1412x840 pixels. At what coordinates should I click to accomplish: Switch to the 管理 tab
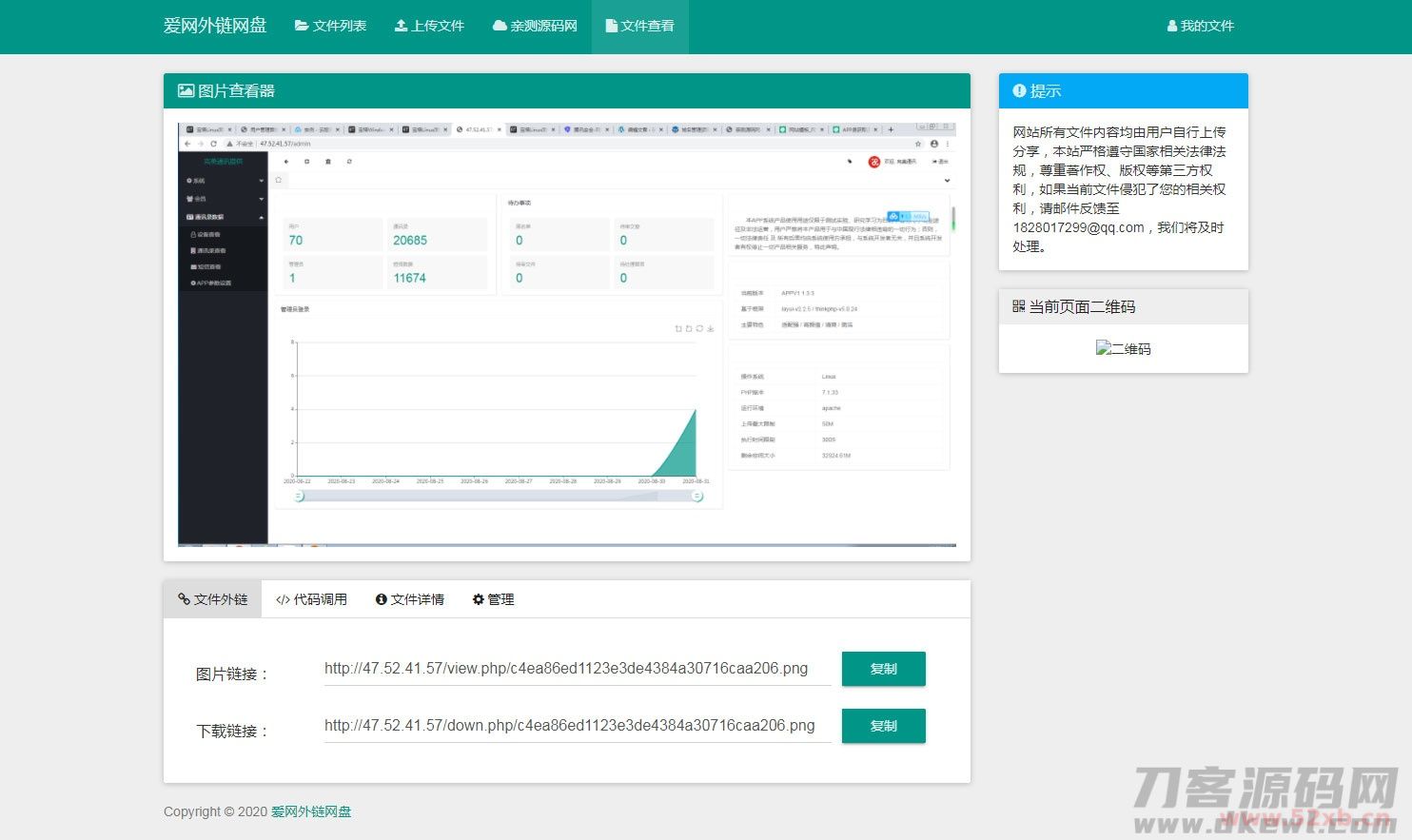[x=493, y=599]
